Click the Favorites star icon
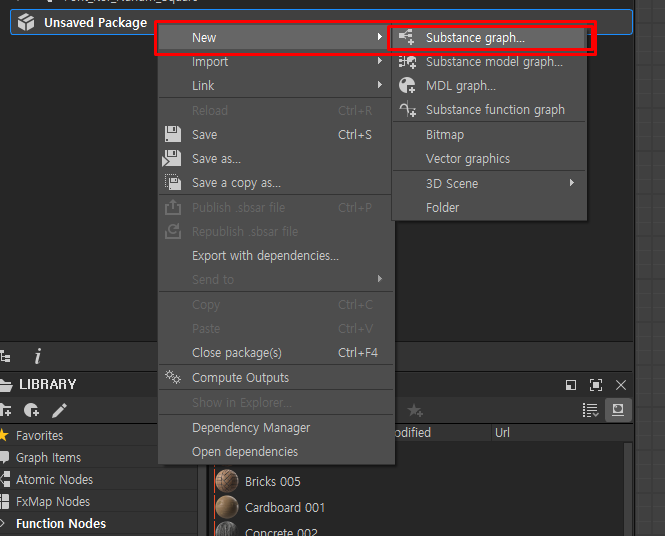The image size is (665, 536). 4,435
